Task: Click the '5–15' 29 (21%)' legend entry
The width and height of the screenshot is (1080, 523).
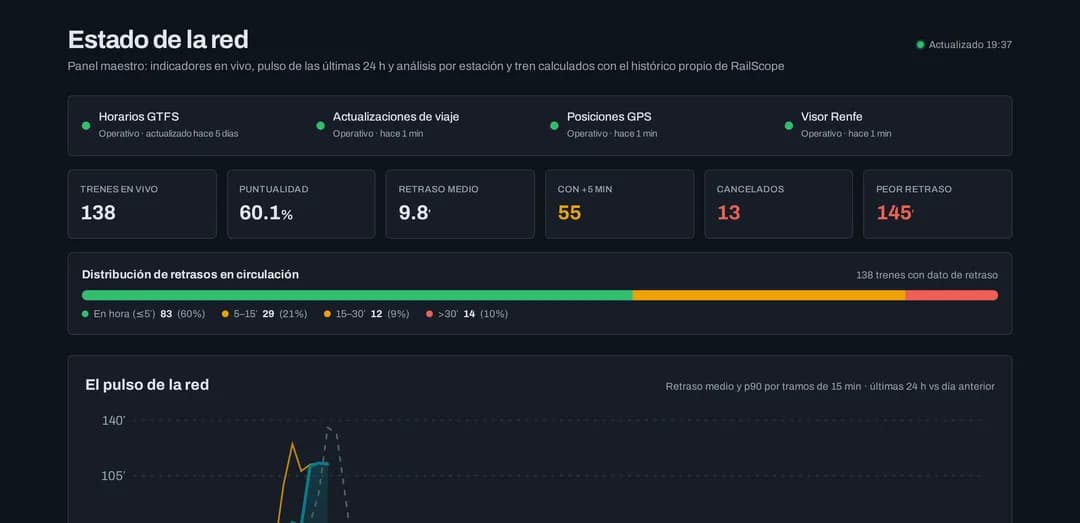Action: pos(262,314)
